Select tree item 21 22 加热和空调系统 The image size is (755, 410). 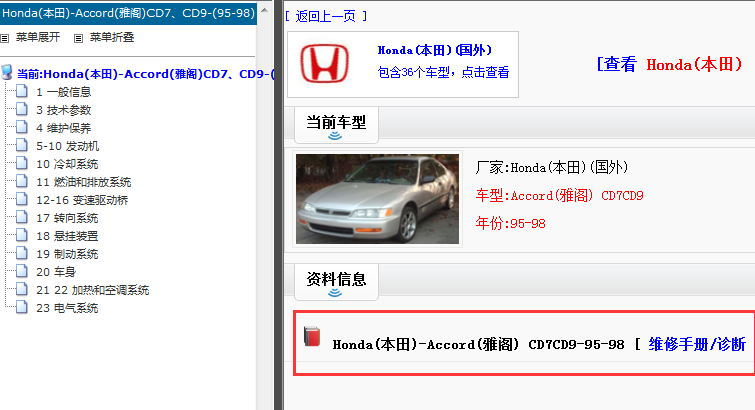92,290
